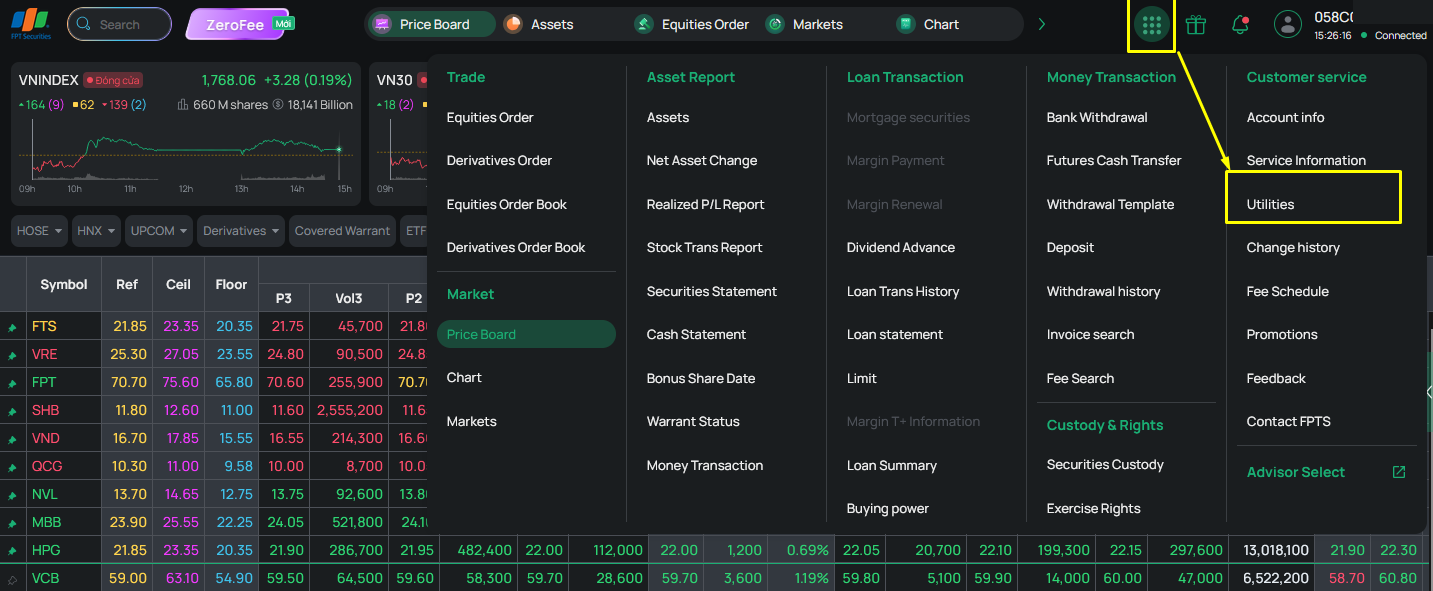This screenshot has height=591, width=1433.
Task: Open Futures Cash Transfer
Action: tap(1113, 160)
